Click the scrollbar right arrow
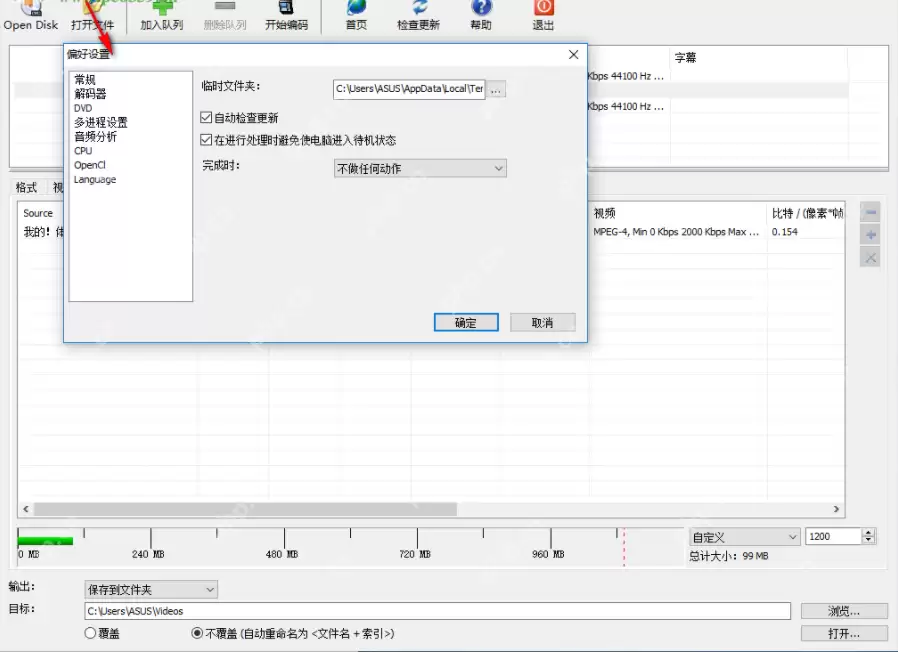Image resolution: width=898 pixels, height=652 pixels. point(836,509)
